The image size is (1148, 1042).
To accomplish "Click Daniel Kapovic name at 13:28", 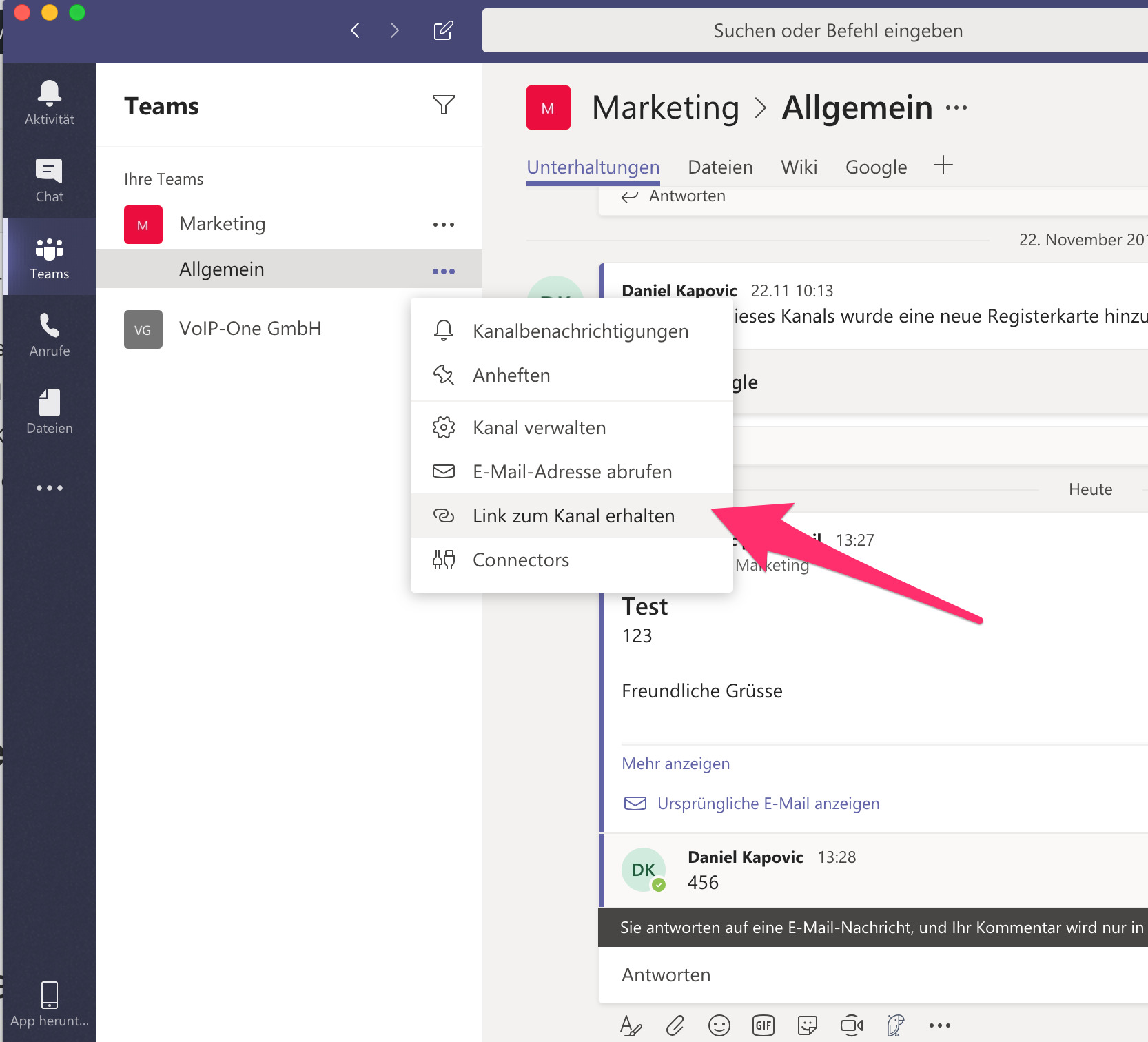I will [746, 857].
